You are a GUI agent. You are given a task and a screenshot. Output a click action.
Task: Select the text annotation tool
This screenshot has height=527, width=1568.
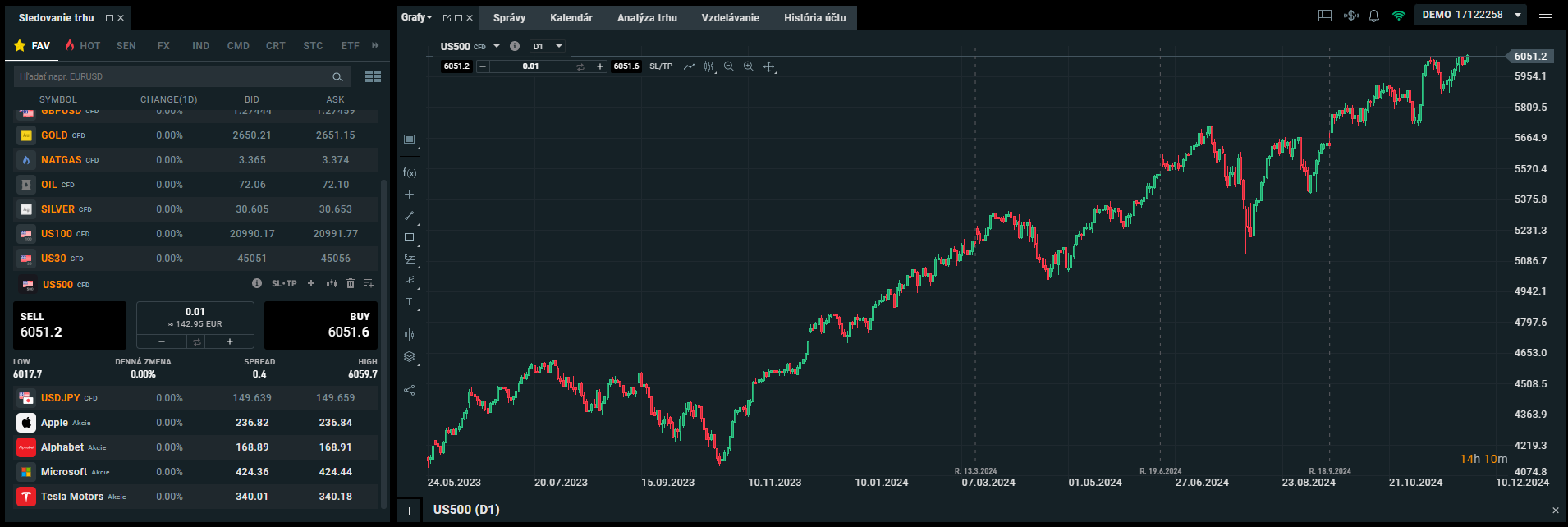tap(410, 302)
